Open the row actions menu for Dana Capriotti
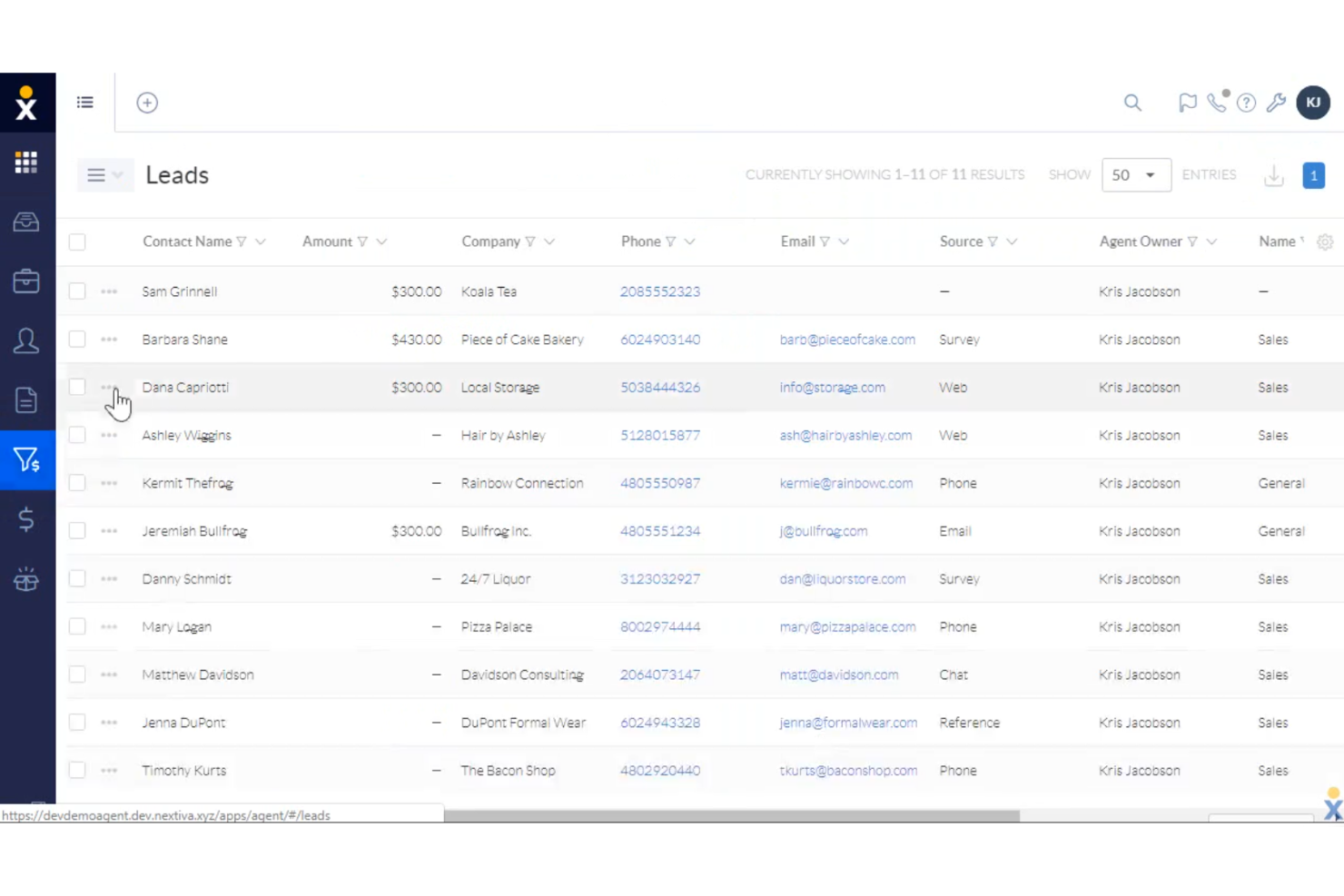The image size is (1344, 896). [x=108, y=387]
